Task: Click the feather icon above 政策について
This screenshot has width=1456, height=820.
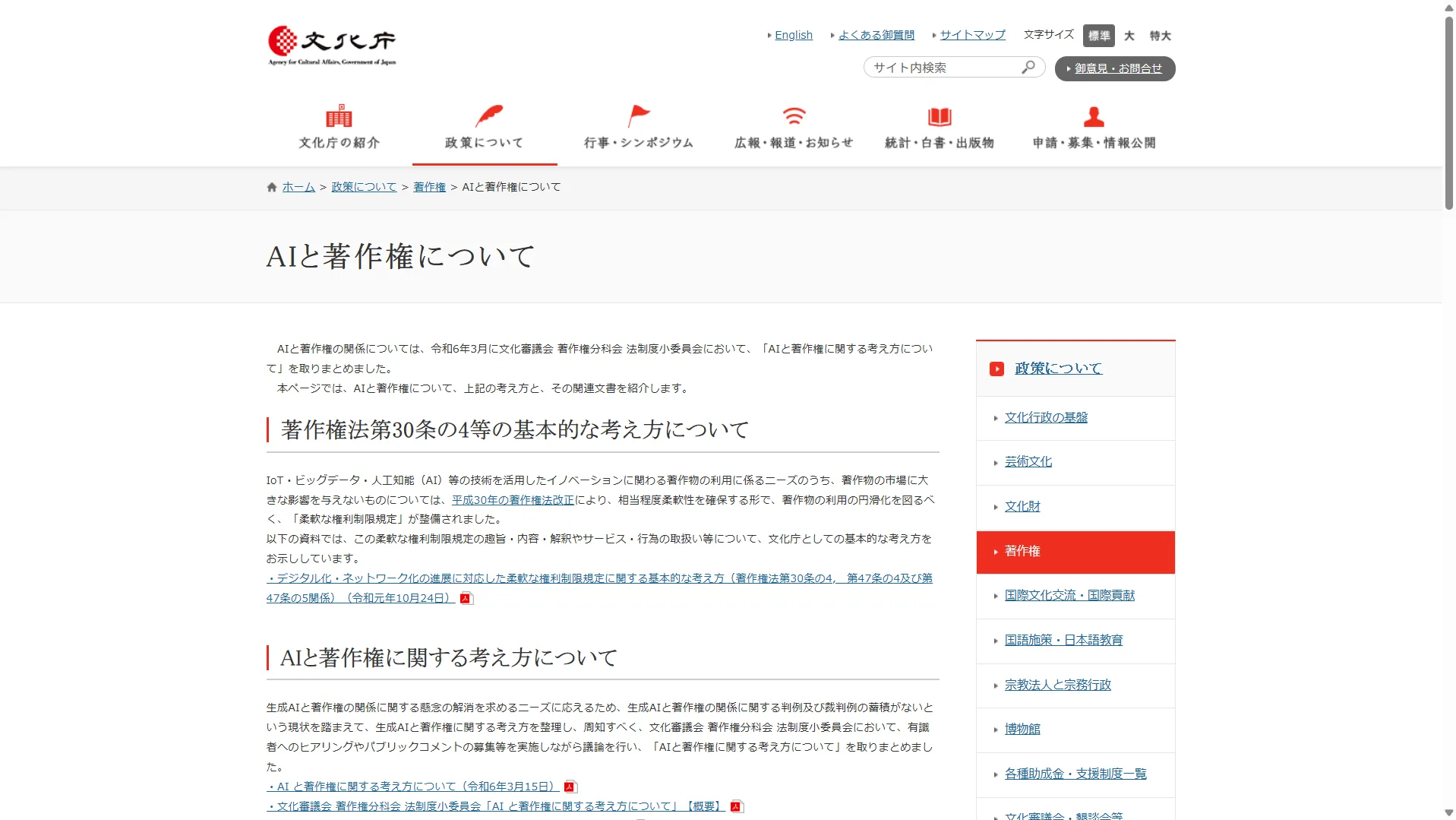Action: click(x=488, y=116)
